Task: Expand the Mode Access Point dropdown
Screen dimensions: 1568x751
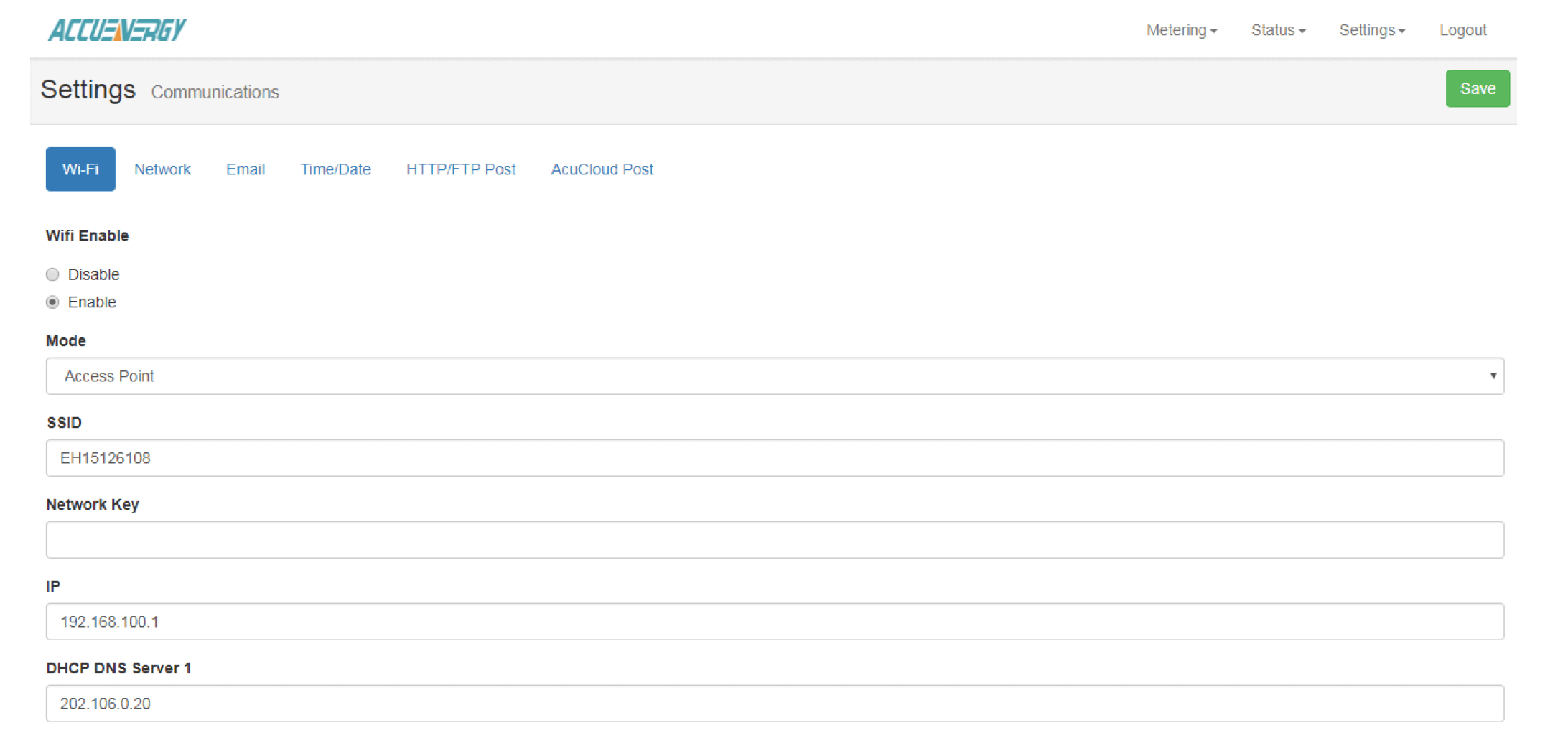Action: coord(774,376)
